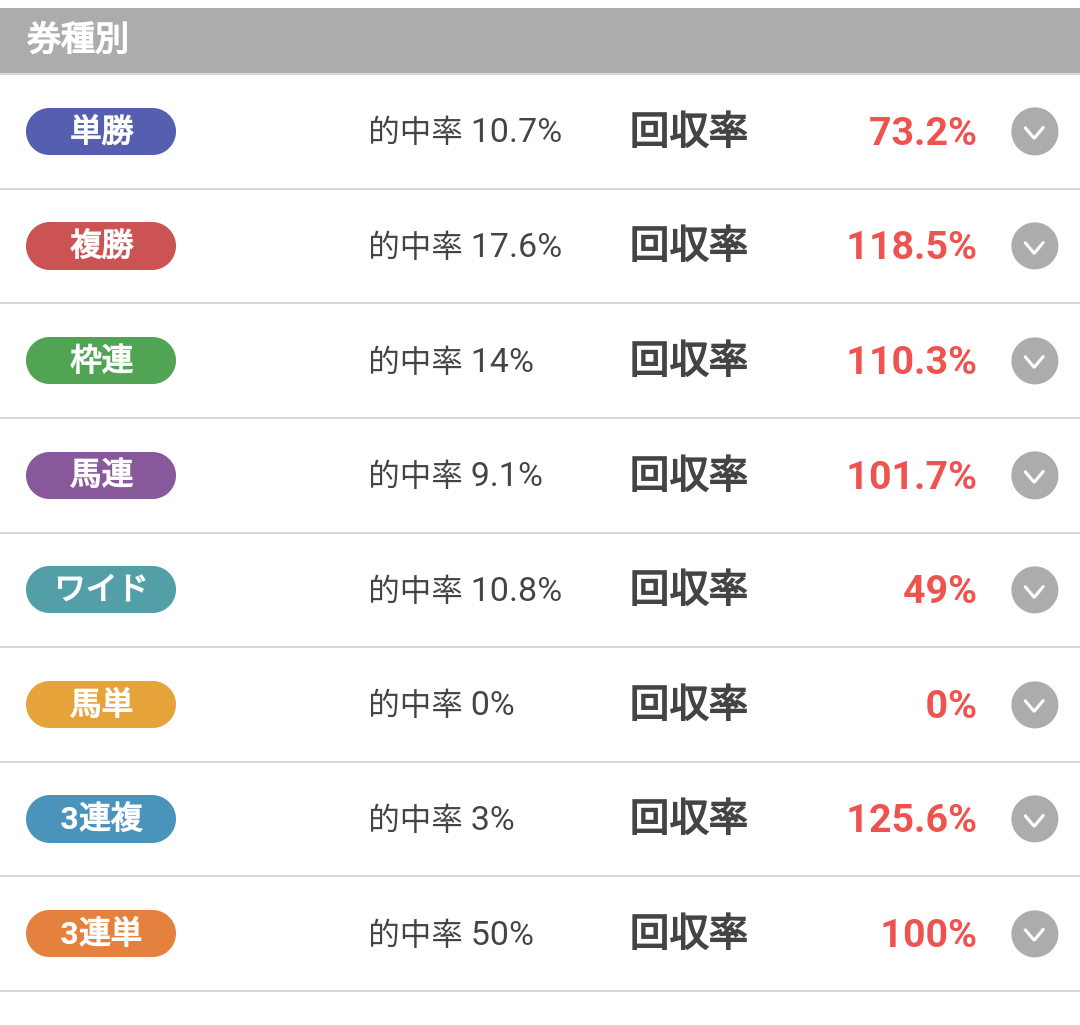
Task: Open the 3連複 row dropdown arrow
Action: tap(1034, 819)
